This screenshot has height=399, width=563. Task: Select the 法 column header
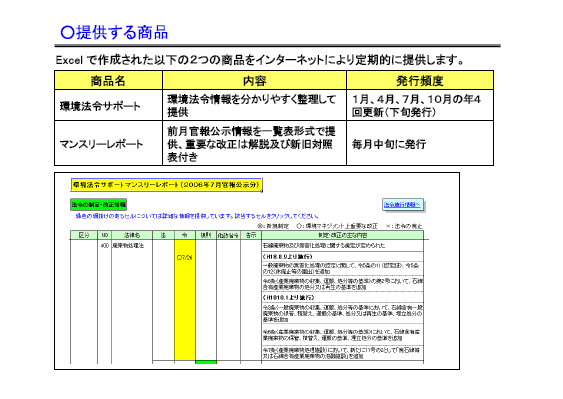click(x=163, y=235)
